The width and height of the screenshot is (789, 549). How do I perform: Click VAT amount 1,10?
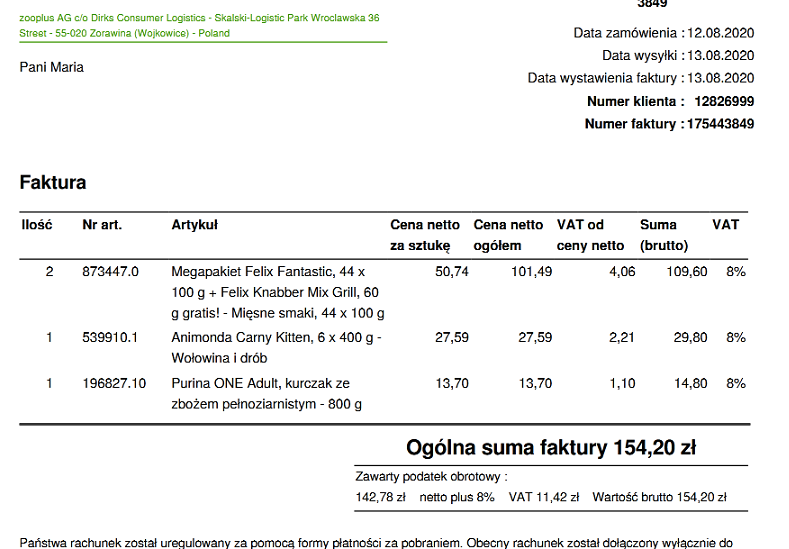[622, 383]
